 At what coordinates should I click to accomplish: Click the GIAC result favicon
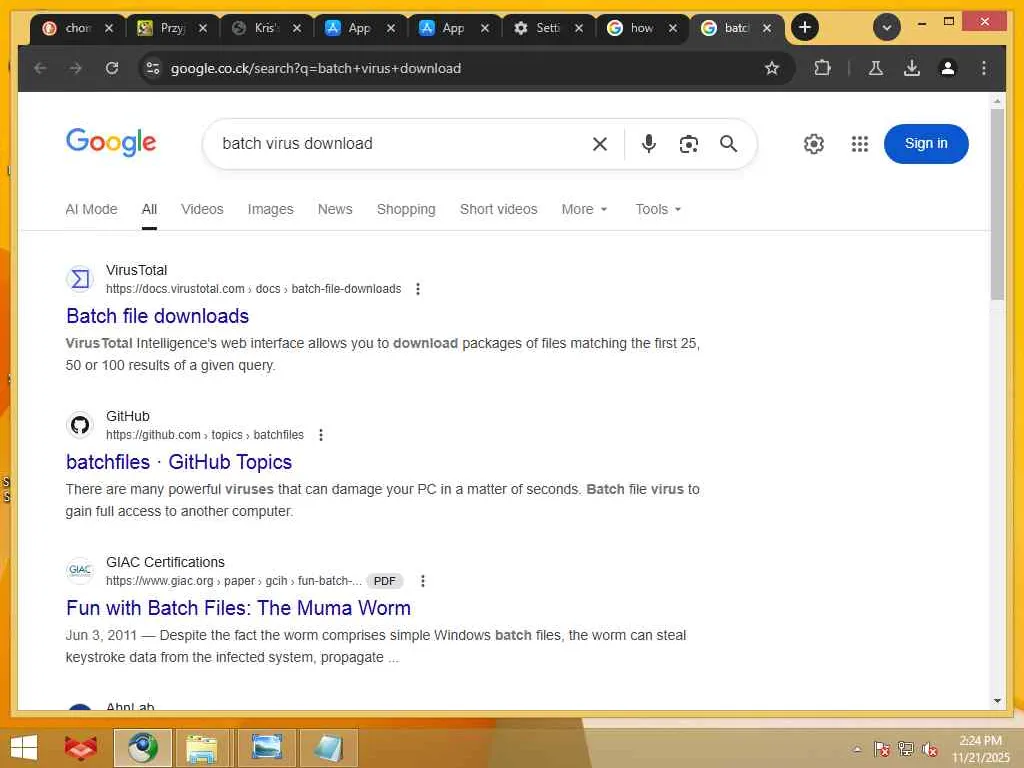point(80,571)
